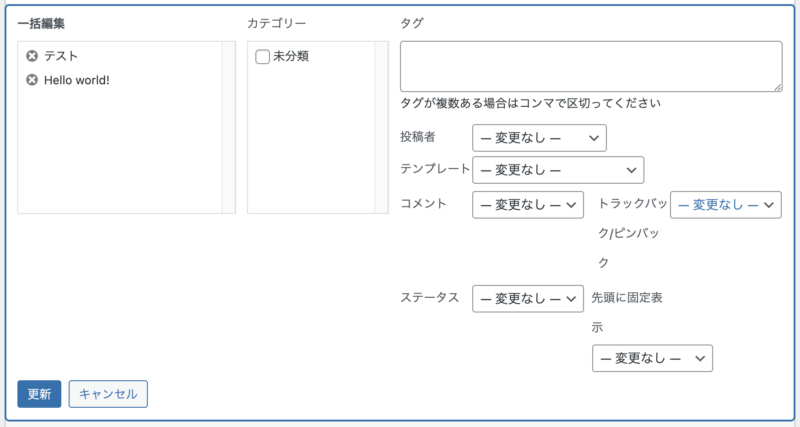Click the tag textarea resize handle
The height and width of the screenshot is (427, 800).
click(777, 87)
